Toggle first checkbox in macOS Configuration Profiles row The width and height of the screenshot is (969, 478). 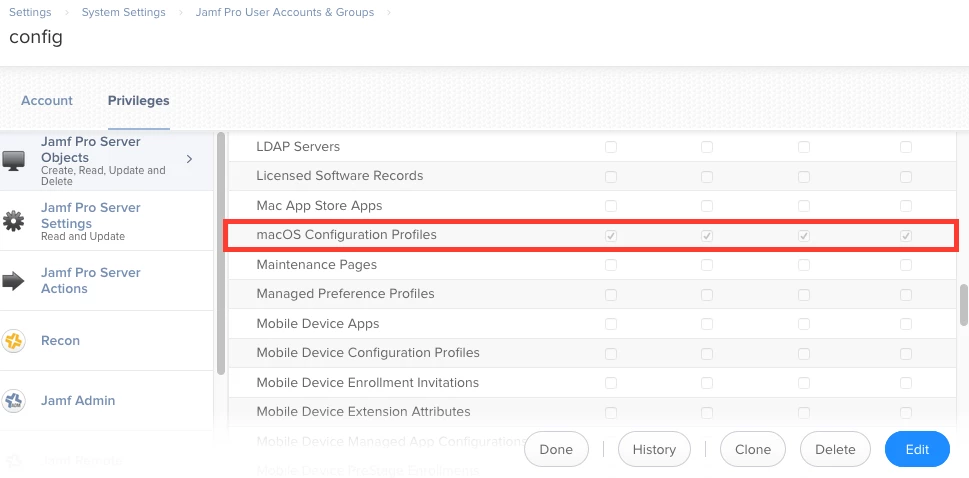coord(611,236)
